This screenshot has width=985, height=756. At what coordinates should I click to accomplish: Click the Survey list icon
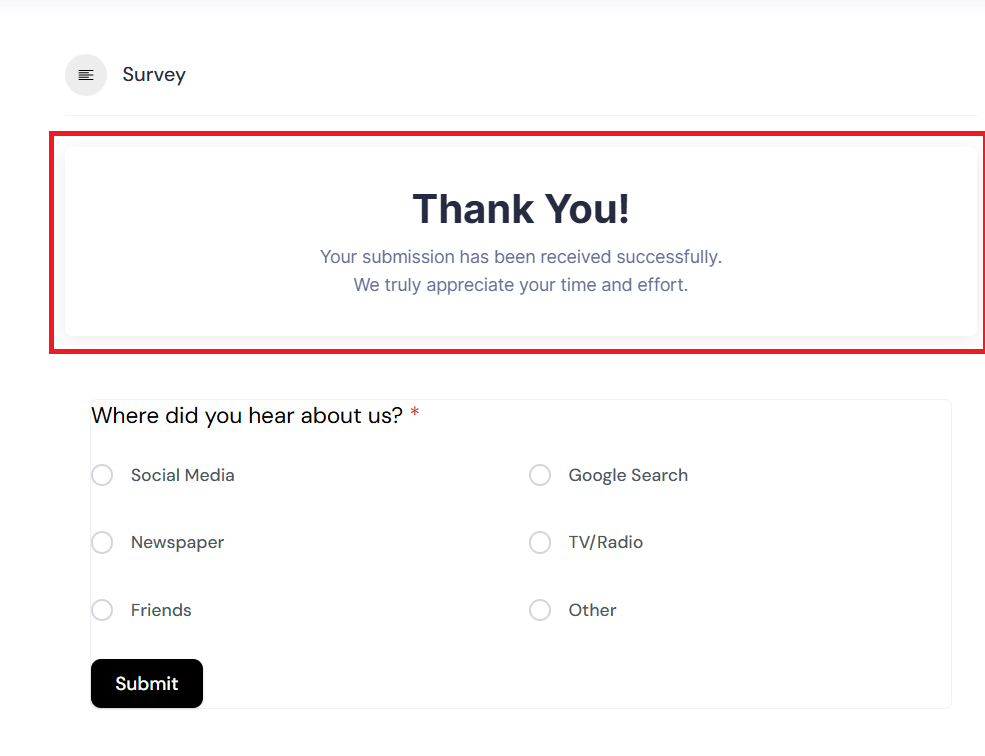point(86,75)
